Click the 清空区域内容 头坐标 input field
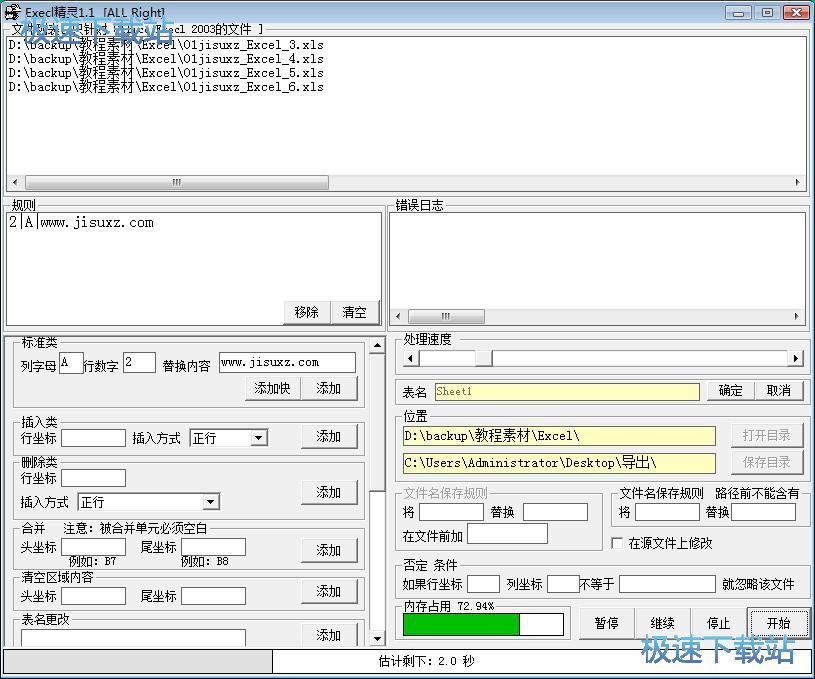815x679 pixels. [x=94, y=596]
